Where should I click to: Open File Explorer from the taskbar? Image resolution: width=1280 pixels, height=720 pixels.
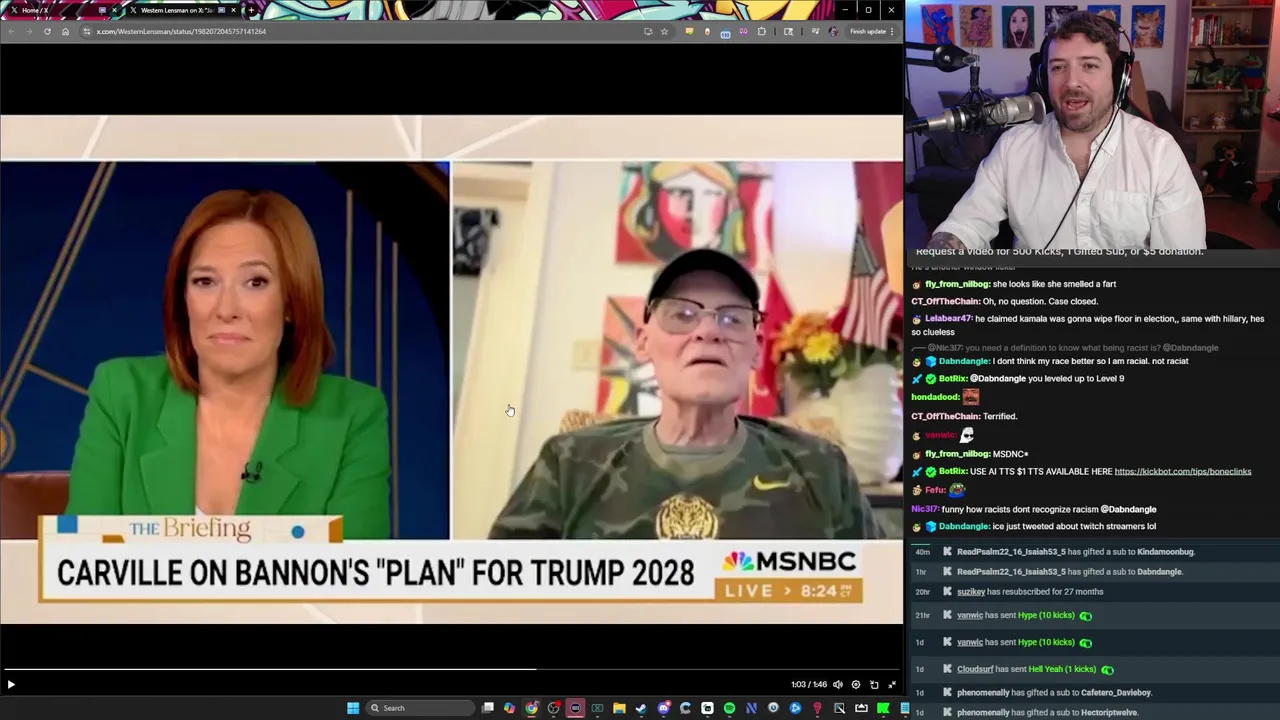tap(619, 708)
